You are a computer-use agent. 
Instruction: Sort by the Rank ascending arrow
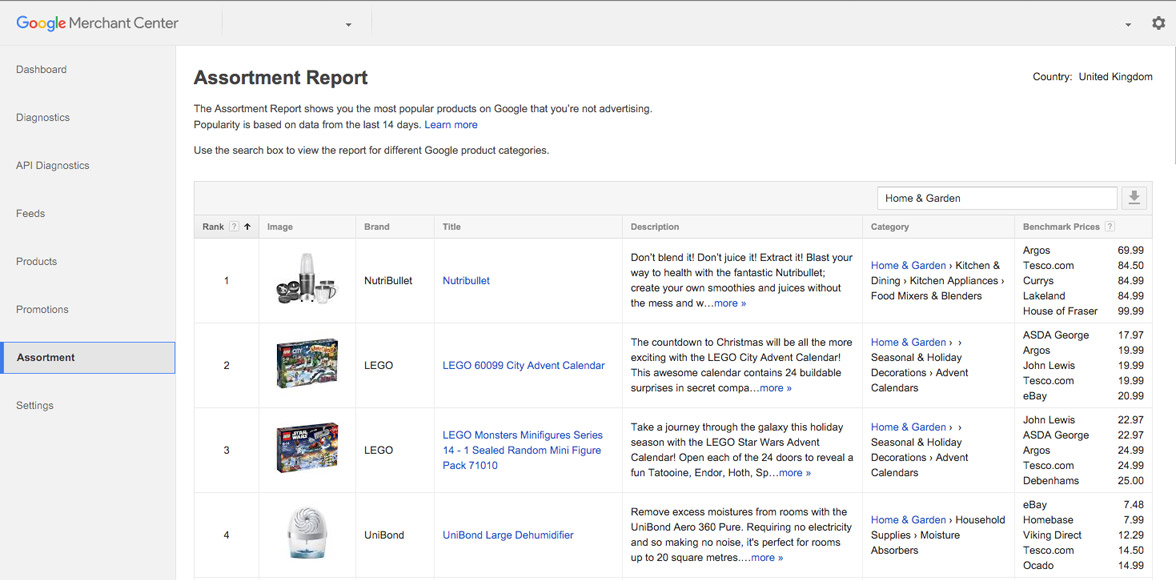(x=247, y=227)
